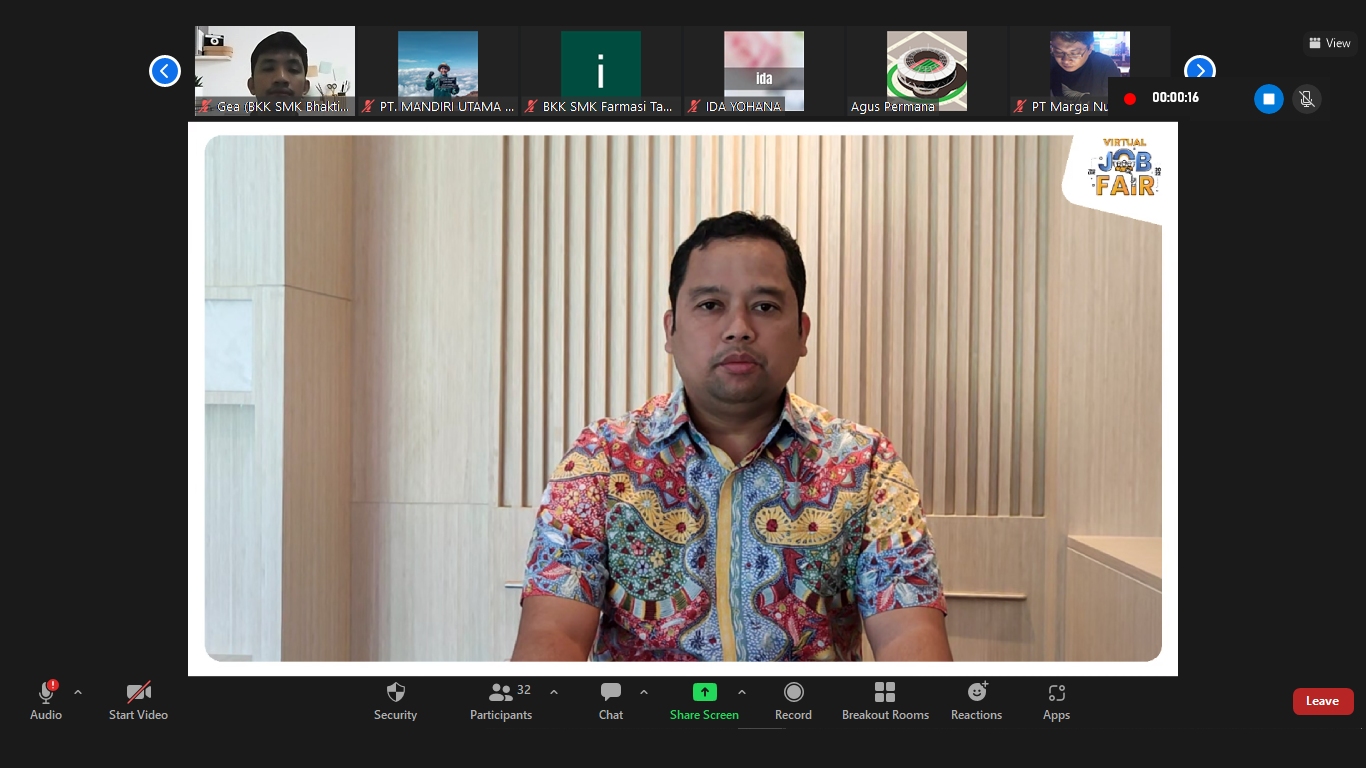Unmute the Audio microphone
Screen dimensions: 1366x768
[46, 700]
